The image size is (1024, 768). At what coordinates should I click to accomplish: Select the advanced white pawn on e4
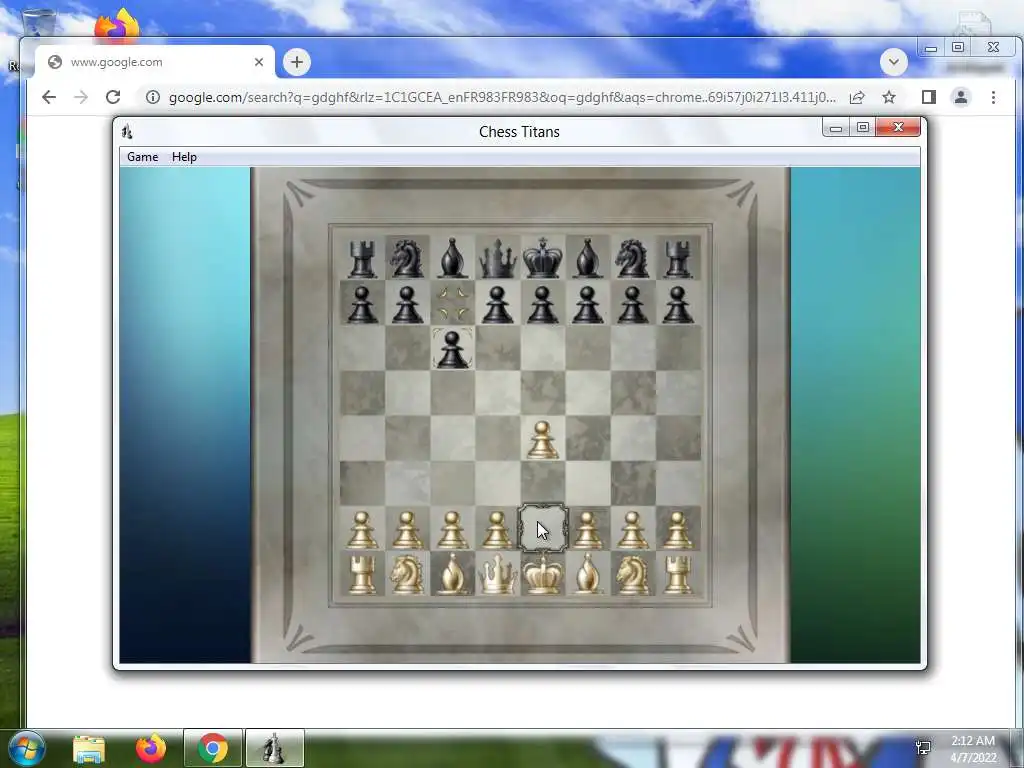(543, 440)
